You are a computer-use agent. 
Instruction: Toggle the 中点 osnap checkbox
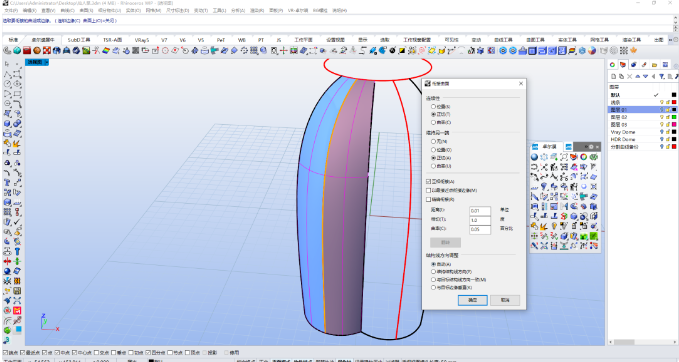[57, 352]
